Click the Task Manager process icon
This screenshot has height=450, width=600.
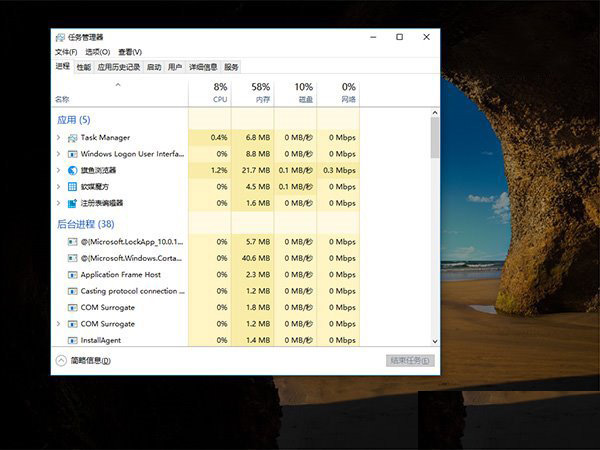pos(72,137)
